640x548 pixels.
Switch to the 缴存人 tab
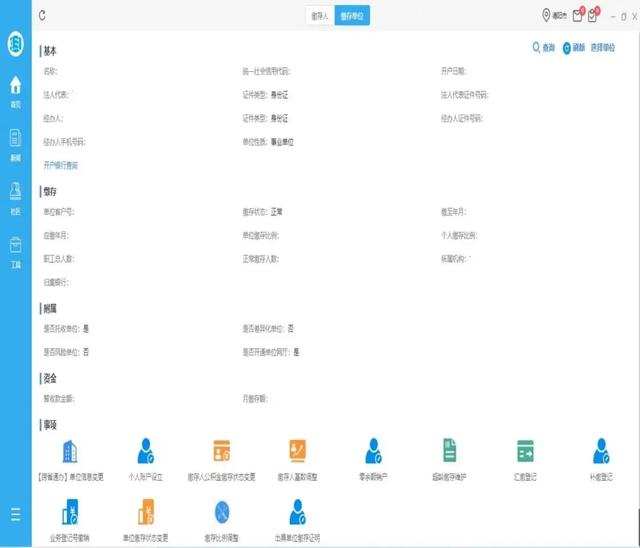(320, 16)
